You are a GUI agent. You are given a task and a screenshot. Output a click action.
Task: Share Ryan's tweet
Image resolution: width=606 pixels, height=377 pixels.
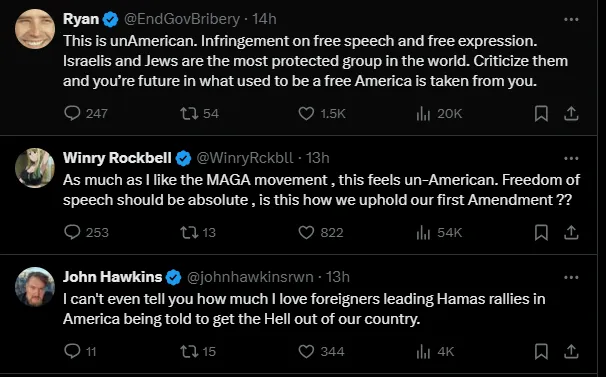tap(571, 114)
